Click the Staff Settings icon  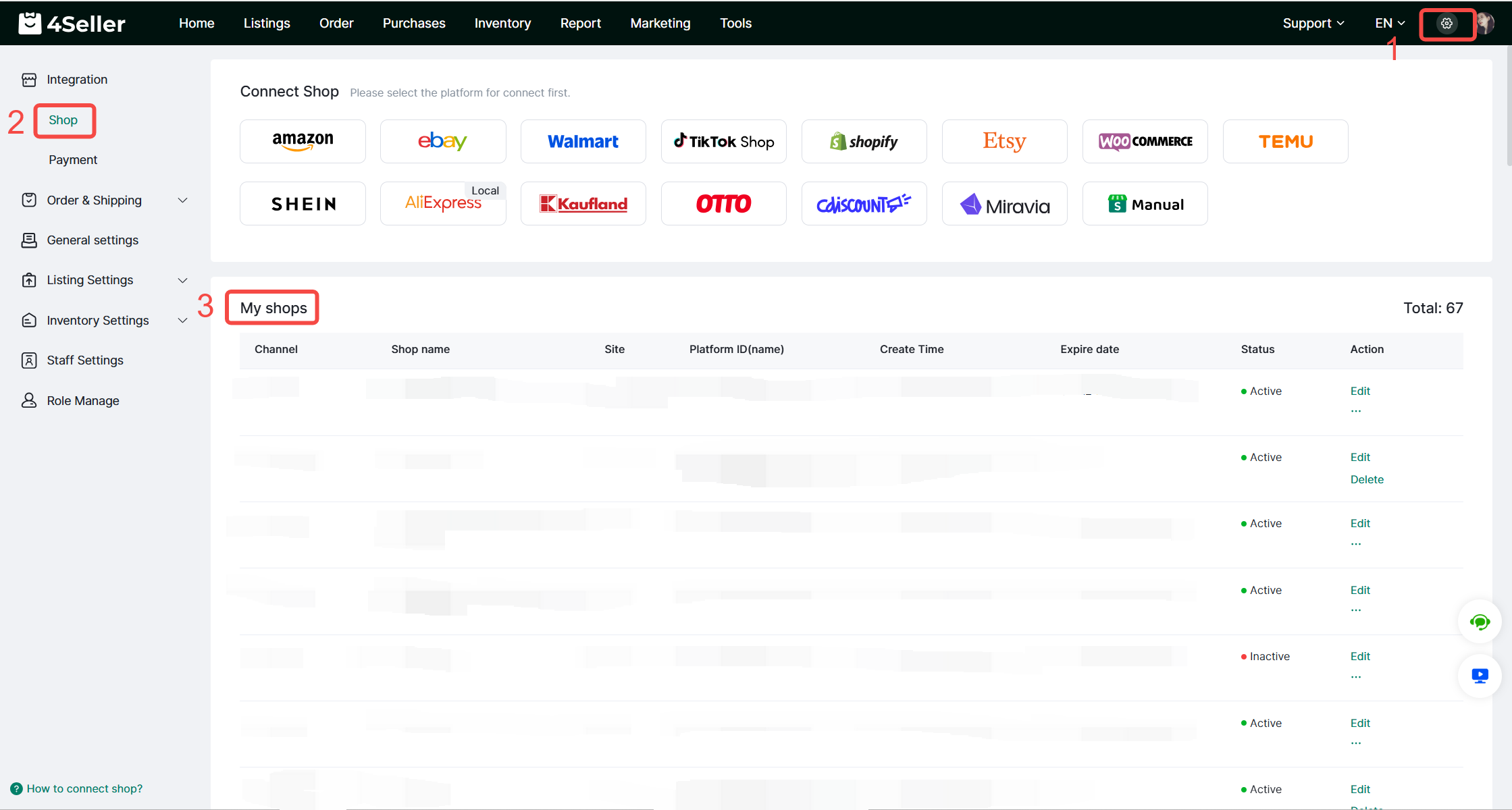(x=29, y=360)
